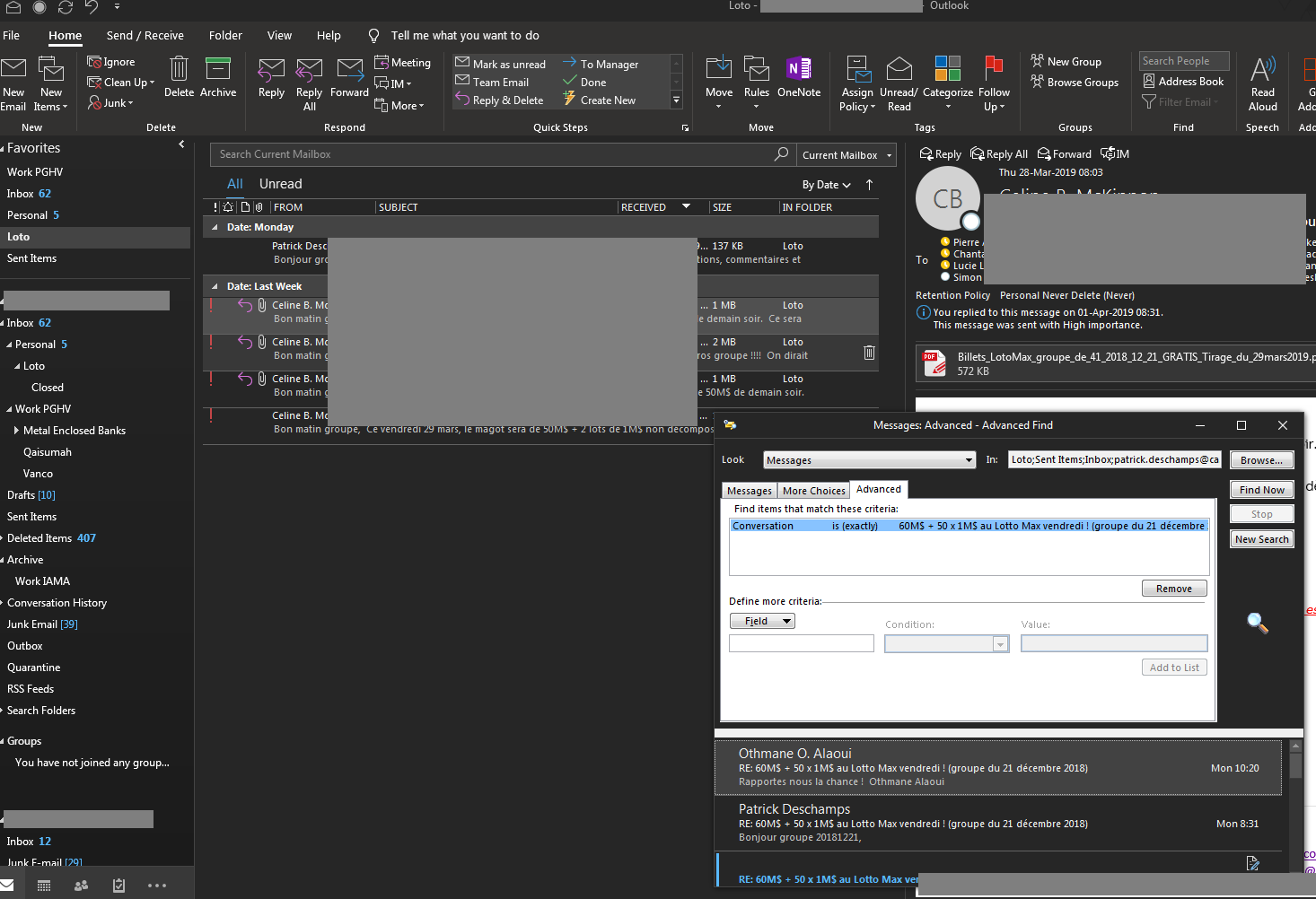Open the View ribbon tab

[x=279, y=36]
